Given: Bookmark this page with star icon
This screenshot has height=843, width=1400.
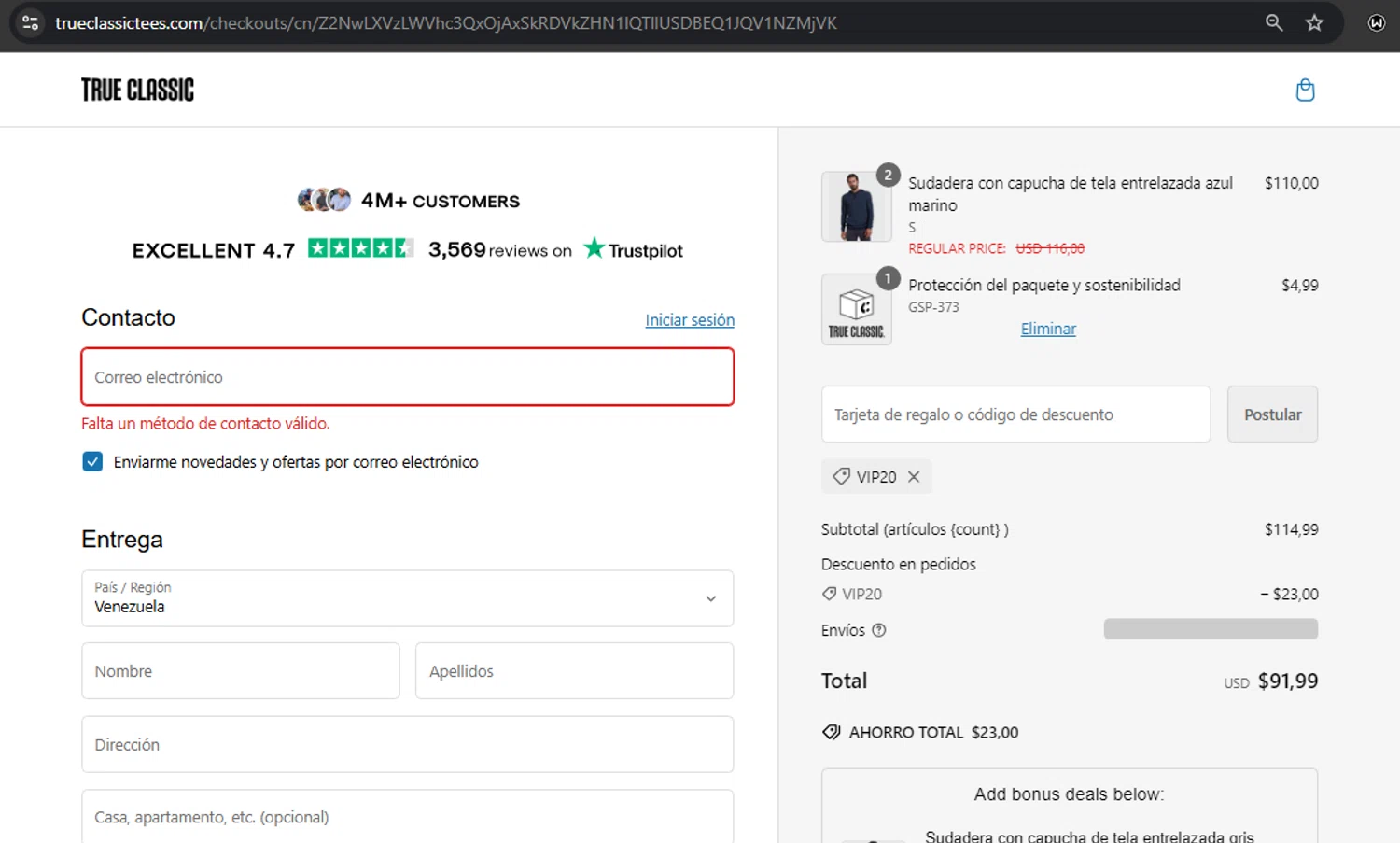Looking at the screenshot, I should coord(1314,22).
